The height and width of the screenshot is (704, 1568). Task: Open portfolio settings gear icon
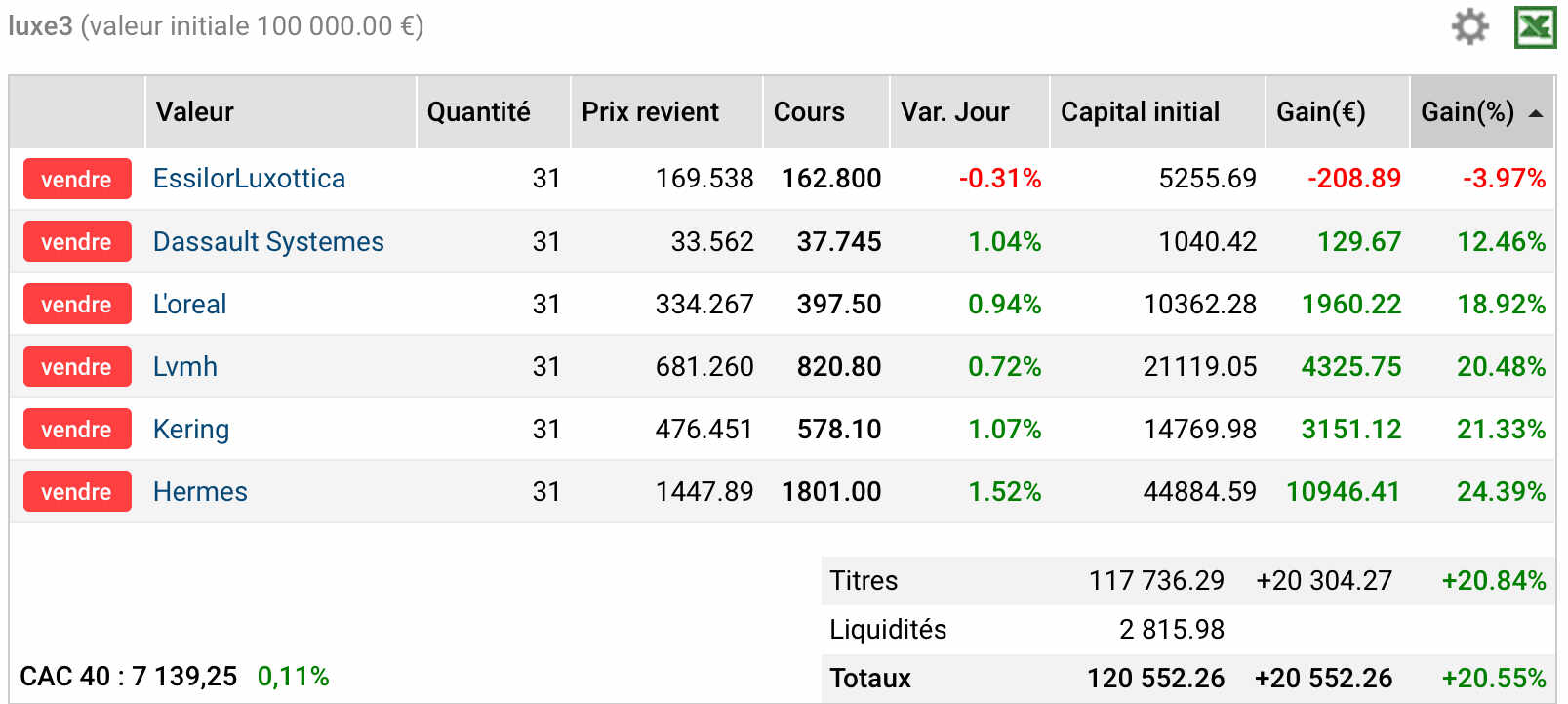point(1469,26)
